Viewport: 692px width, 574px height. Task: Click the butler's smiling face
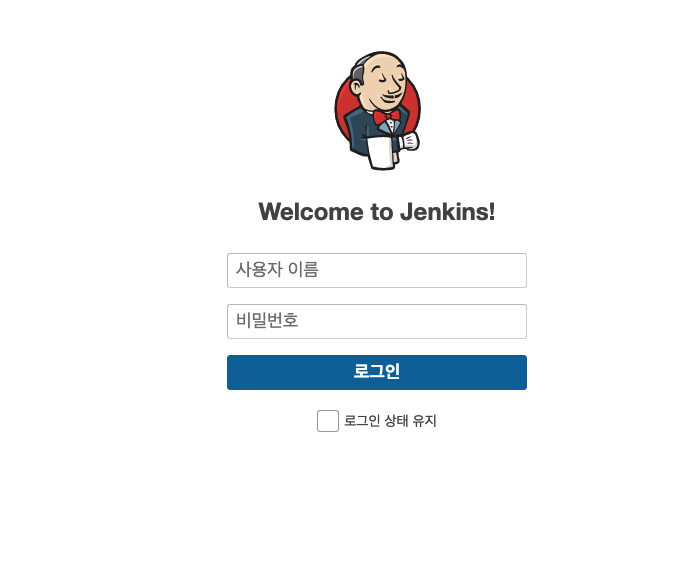[x=384, y=83]
